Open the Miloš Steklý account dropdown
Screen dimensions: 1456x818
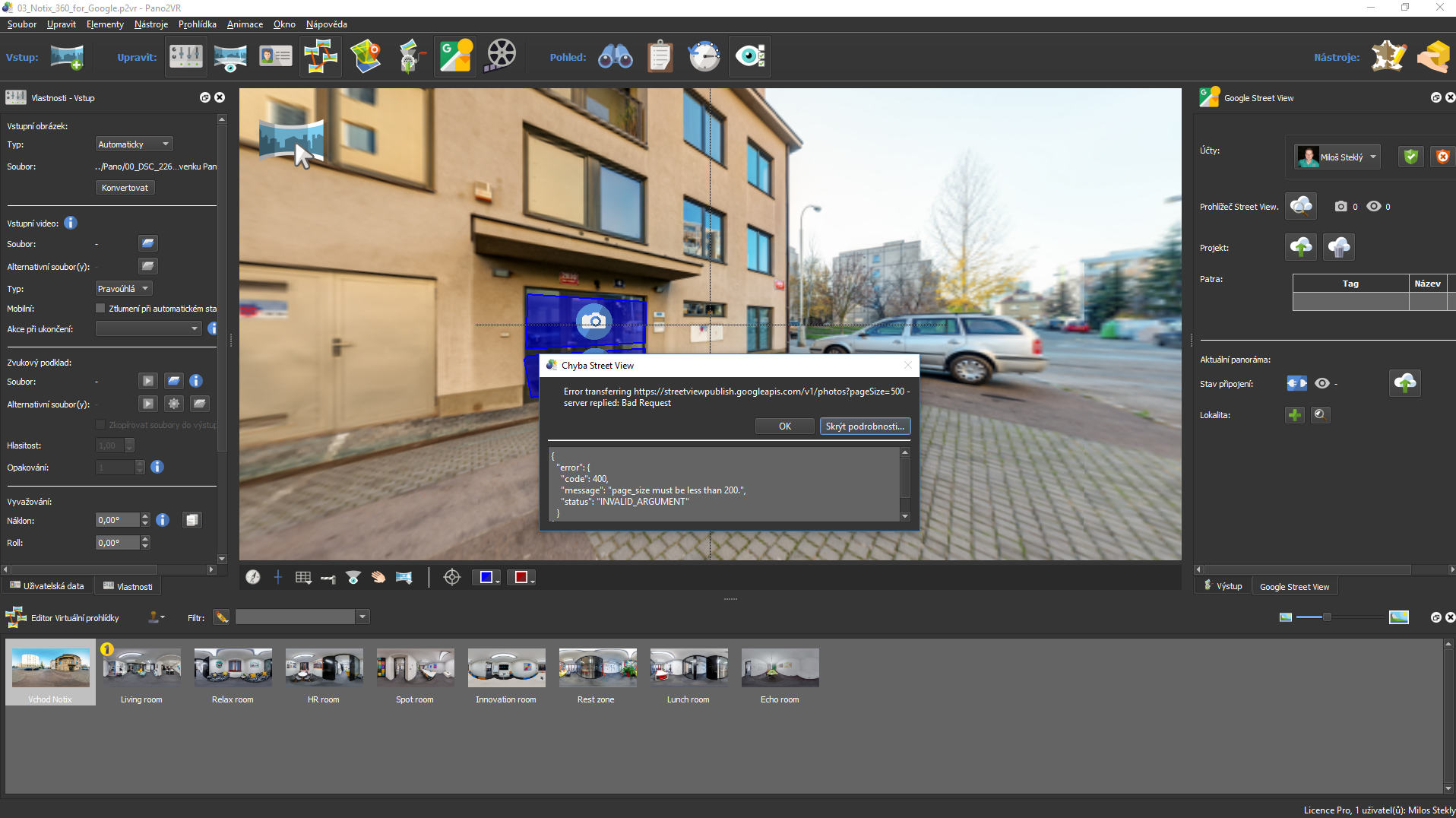tap(1337, 157)
